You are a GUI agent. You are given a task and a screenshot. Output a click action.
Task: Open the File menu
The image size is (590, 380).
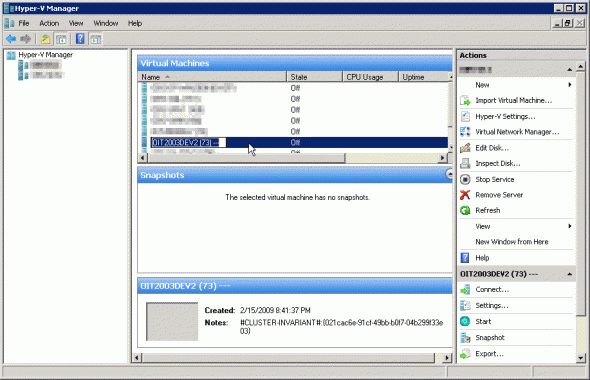click(24, 23)
